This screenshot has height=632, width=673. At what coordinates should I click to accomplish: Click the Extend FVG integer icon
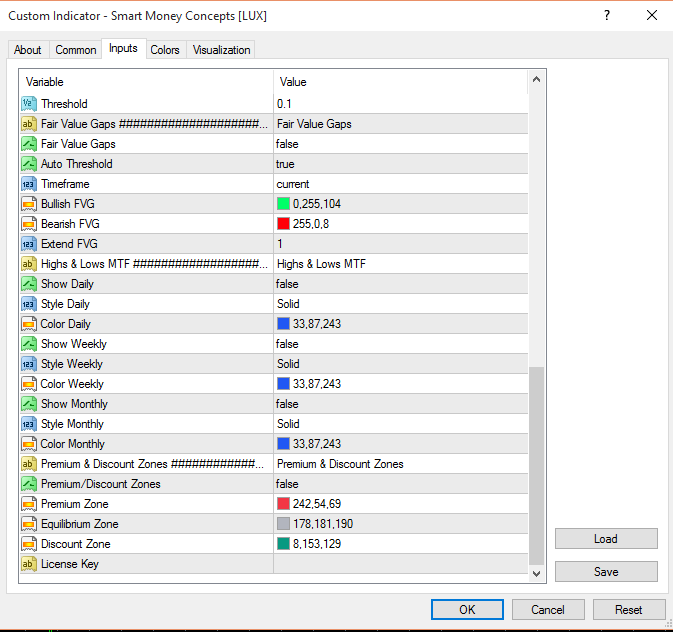29,244
